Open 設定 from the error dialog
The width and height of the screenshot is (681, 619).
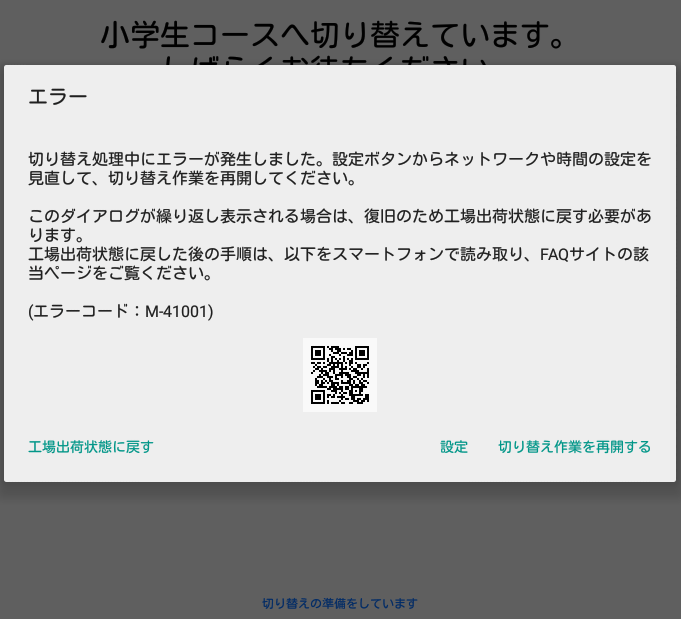click(454, 447)
